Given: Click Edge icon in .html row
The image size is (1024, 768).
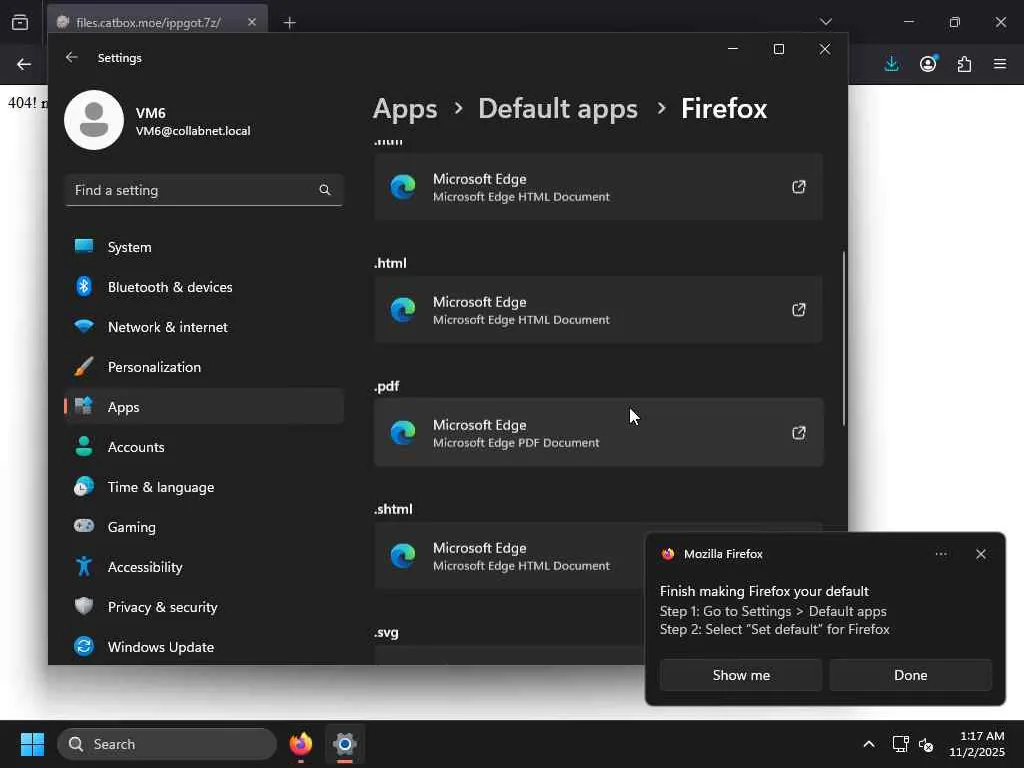Looking at the screenshot, I should coord(403,310).
